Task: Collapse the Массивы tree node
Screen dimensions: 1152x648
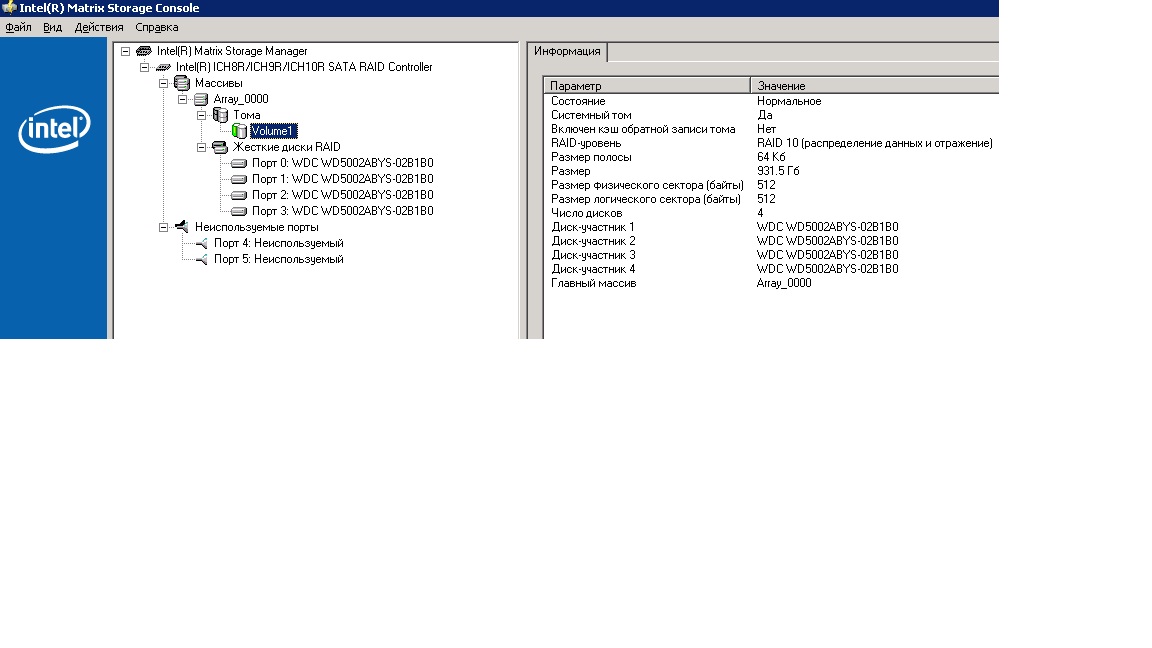Action: click(163, 83)
